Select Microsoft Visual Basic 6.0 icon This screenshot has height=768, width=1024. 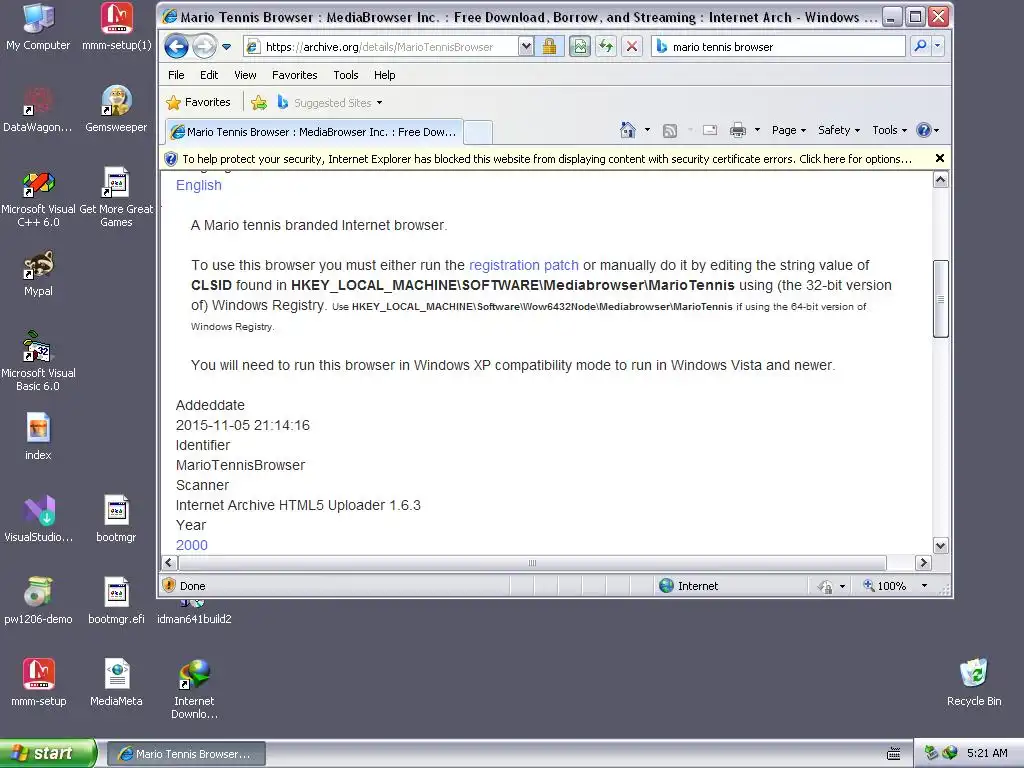pyautogui.click(x=38, y=361)
